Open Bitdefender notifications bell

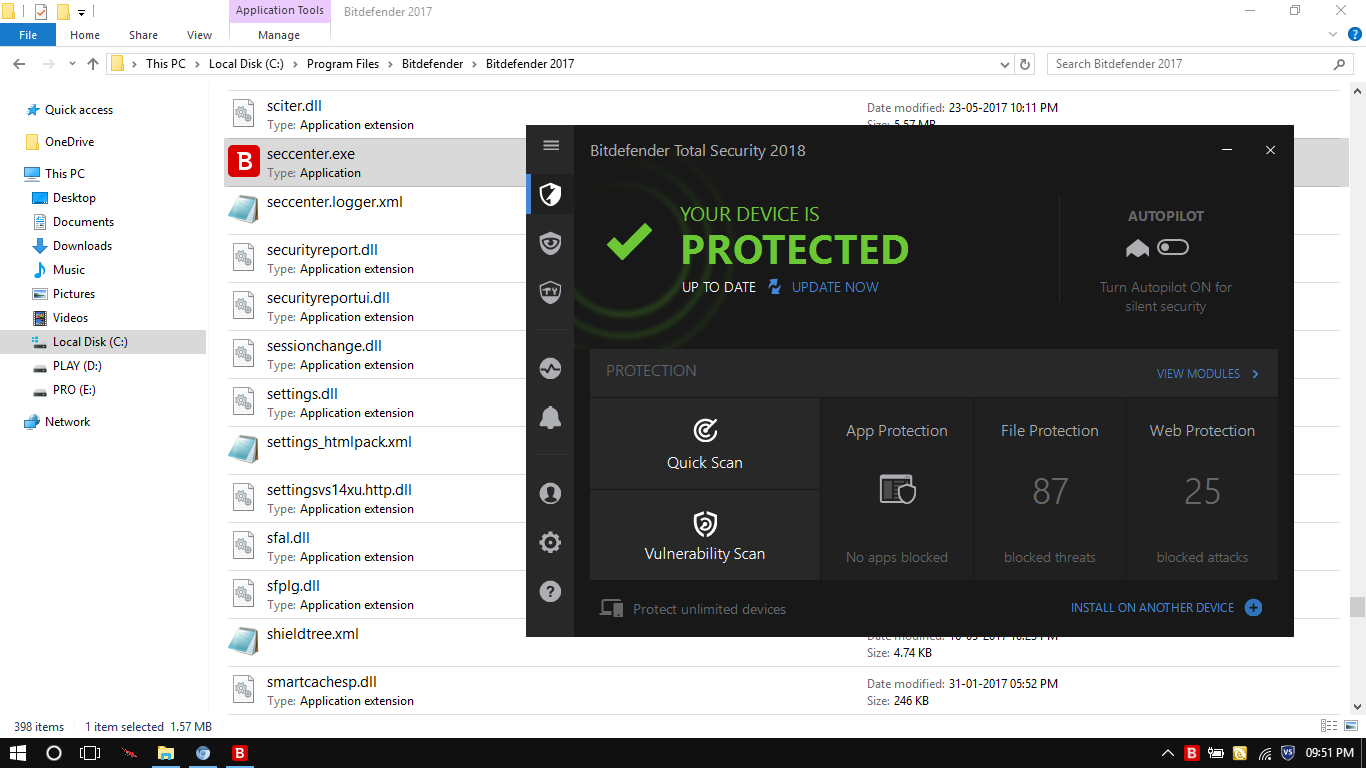coord(550,418)
